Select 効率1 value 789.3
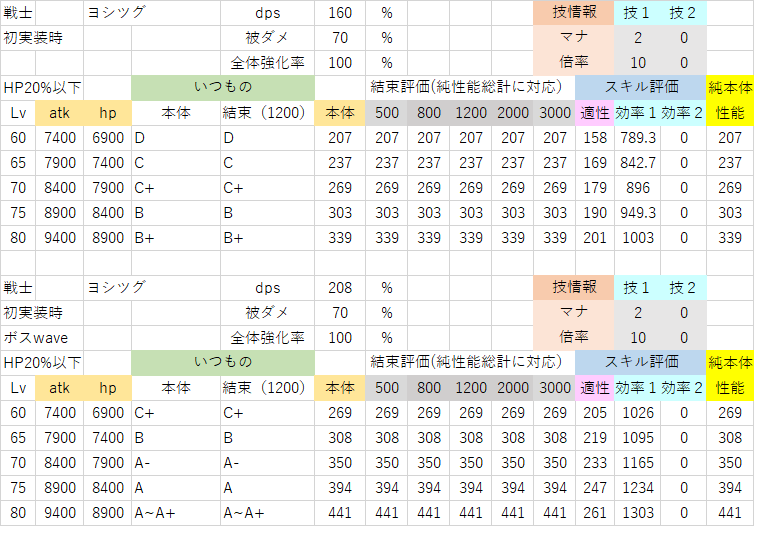 tap(638, 138)
